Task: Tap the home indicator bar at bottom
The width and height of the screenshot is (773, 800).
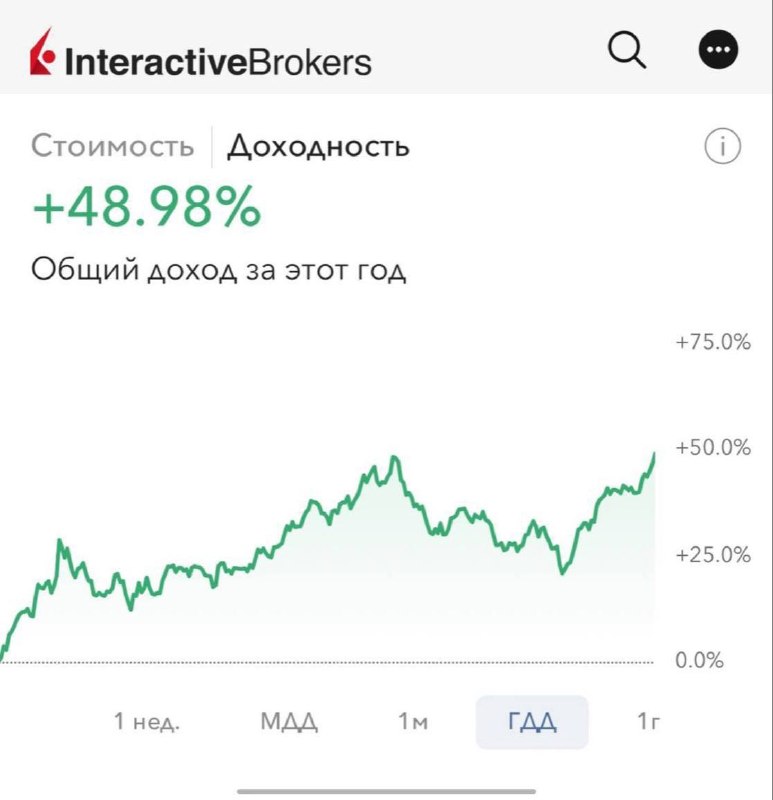Action: tap(386, 791)
